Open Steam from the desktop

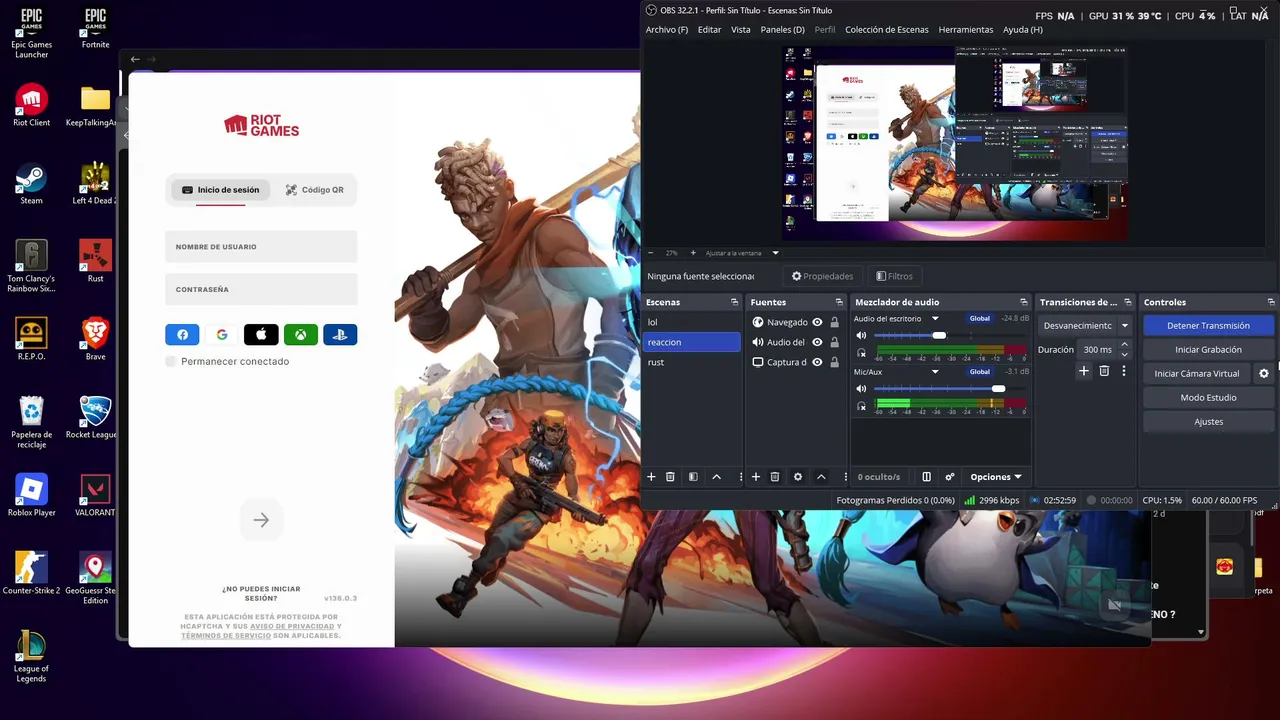pyautogui.click(x=31, y=183)
